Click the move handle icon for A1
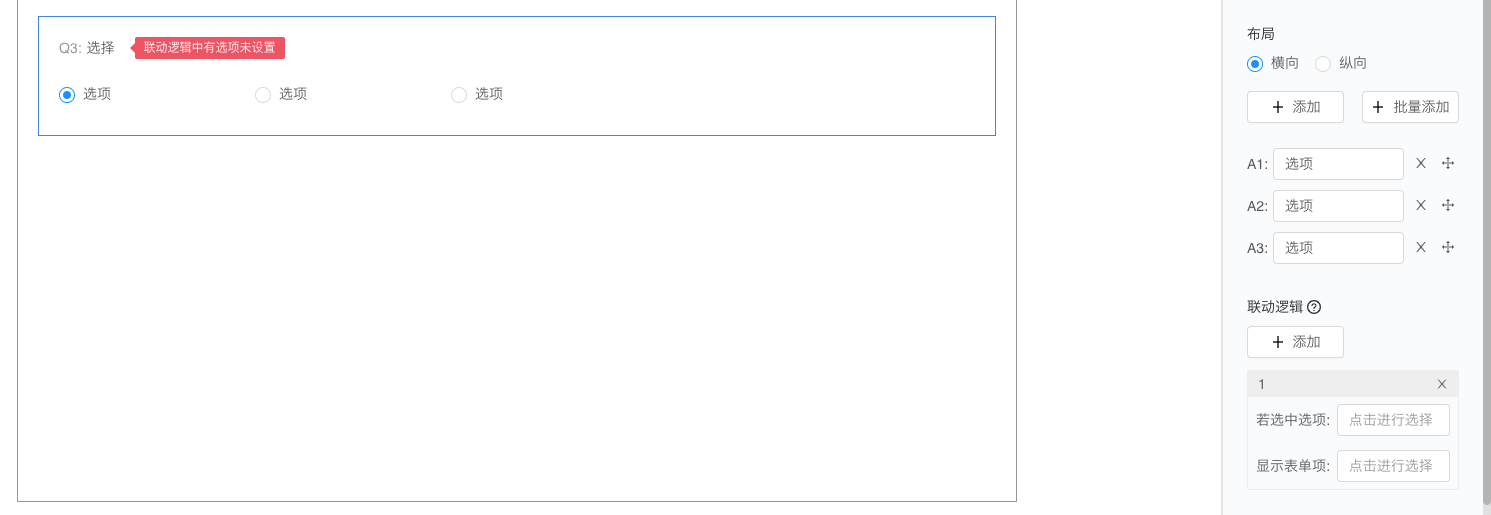Screen dimensions: 1491x515 1447,163
